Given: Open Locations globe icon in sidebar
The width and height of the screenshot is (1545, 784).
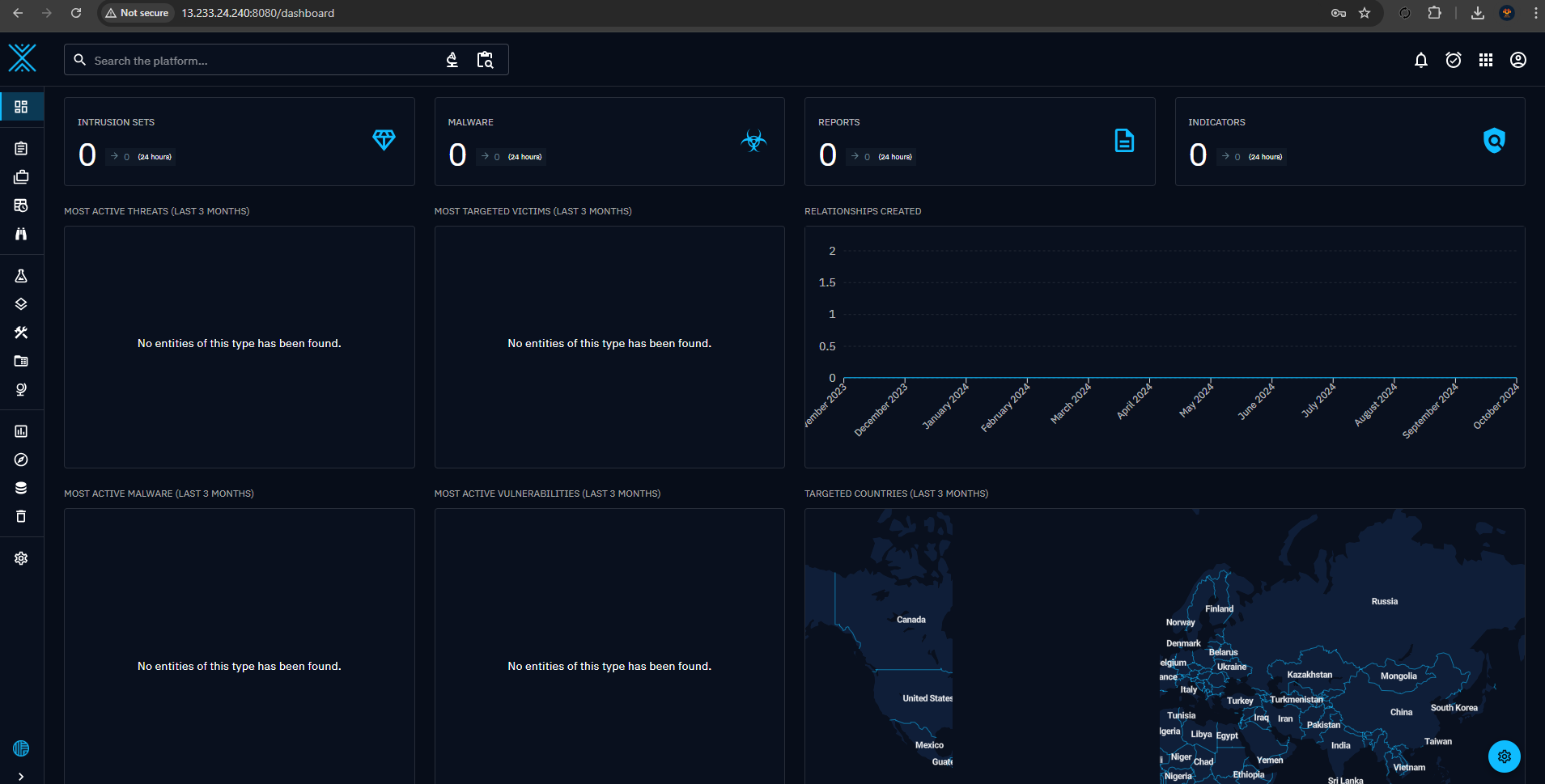Looking at the screenshot, I should coord(21,389).
